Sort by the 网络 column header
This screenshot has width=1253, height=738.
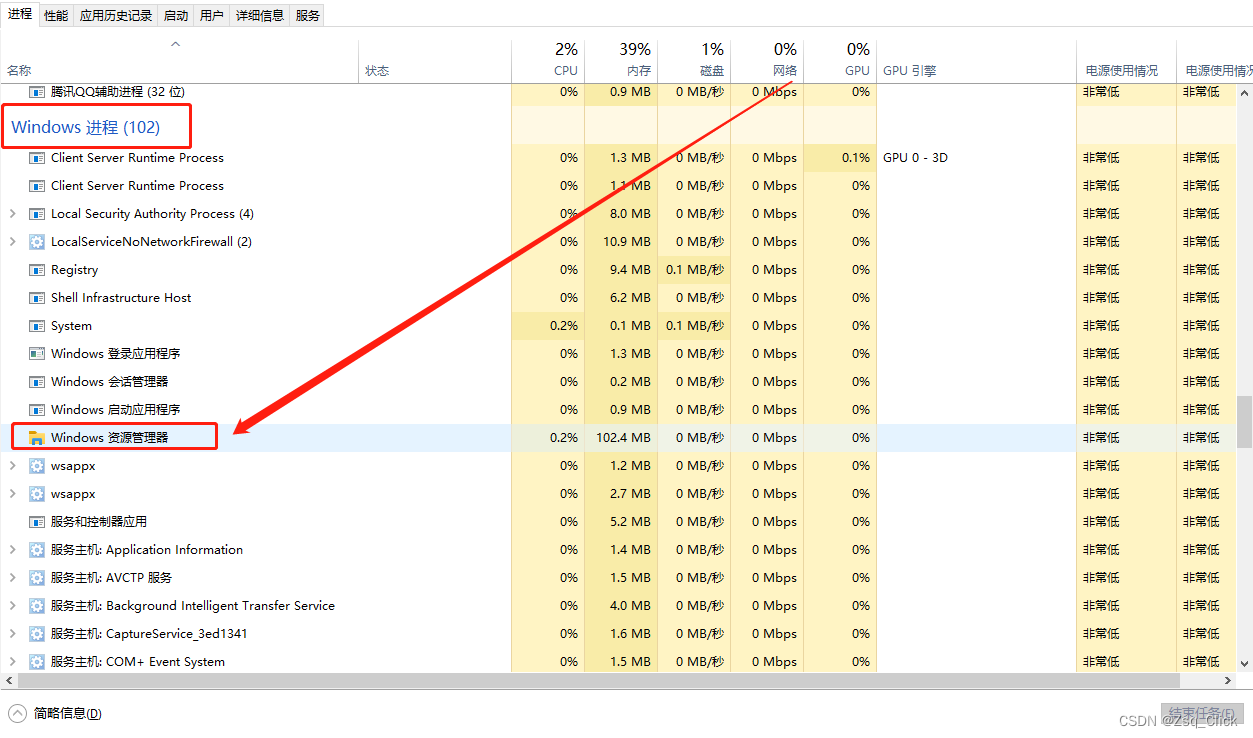click(x=767, y=60)
